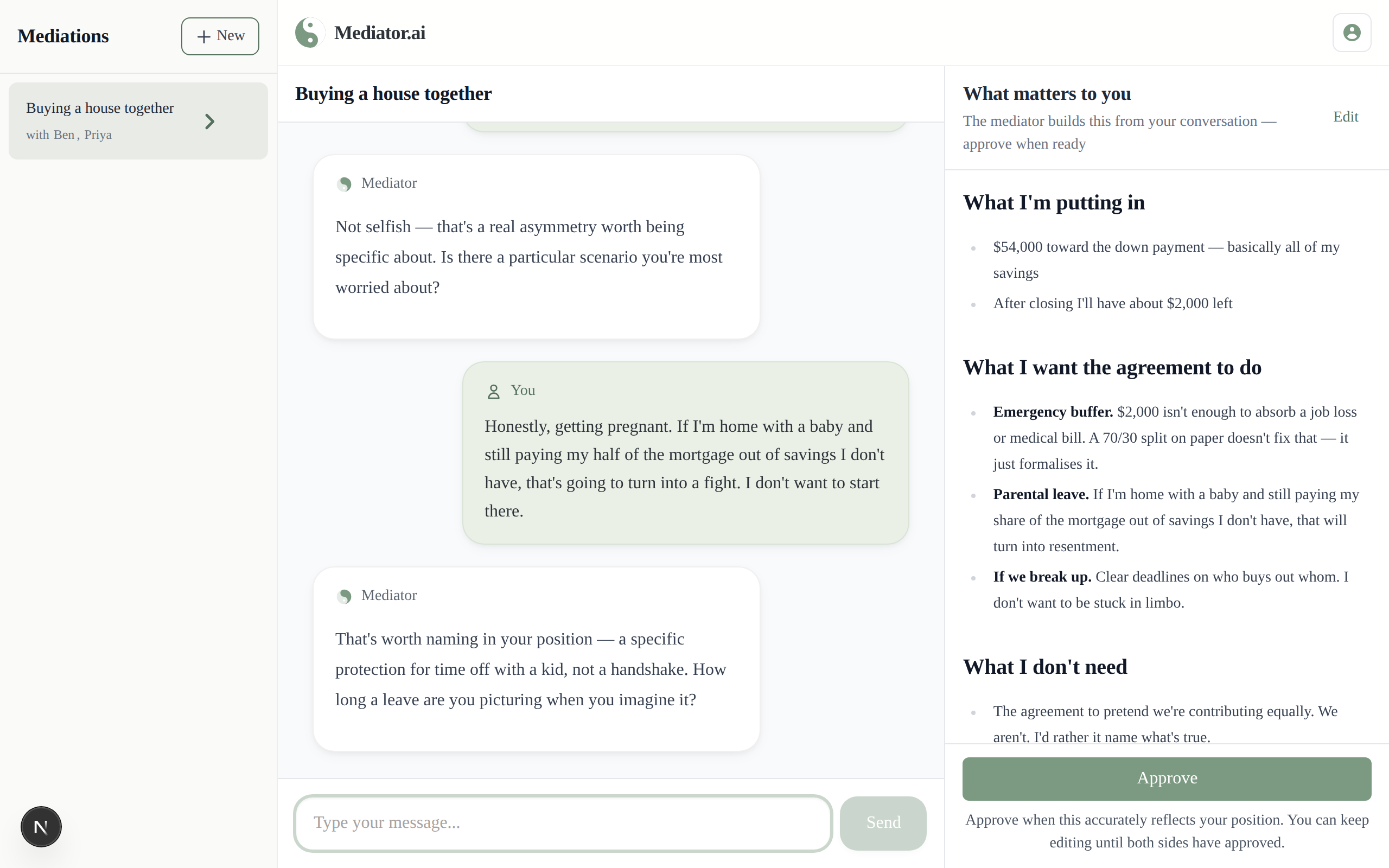1389x868 pixels.
Task: Open the chevron on the sidebar mediation card
Action: coord(209,121)
